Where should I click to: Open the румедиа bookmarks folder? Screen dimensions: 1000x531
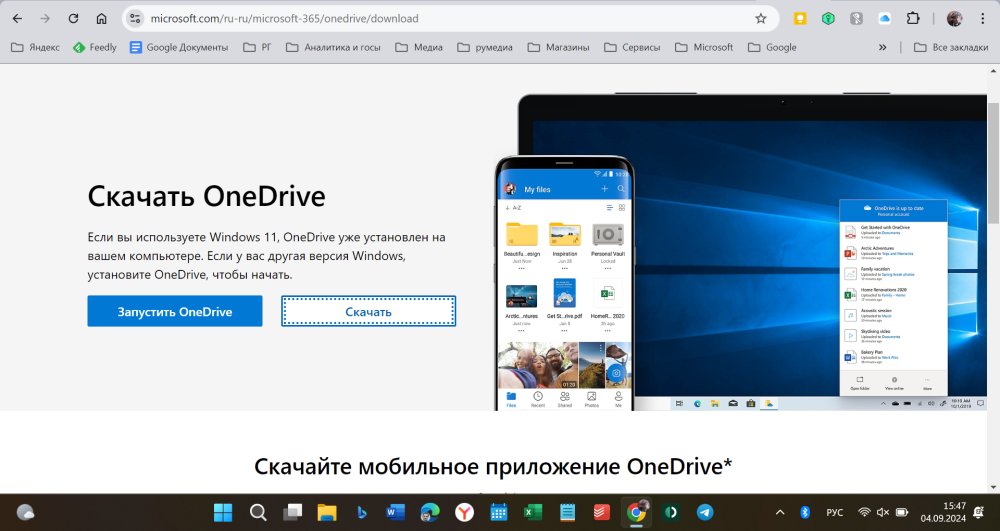tap(485, 47)
